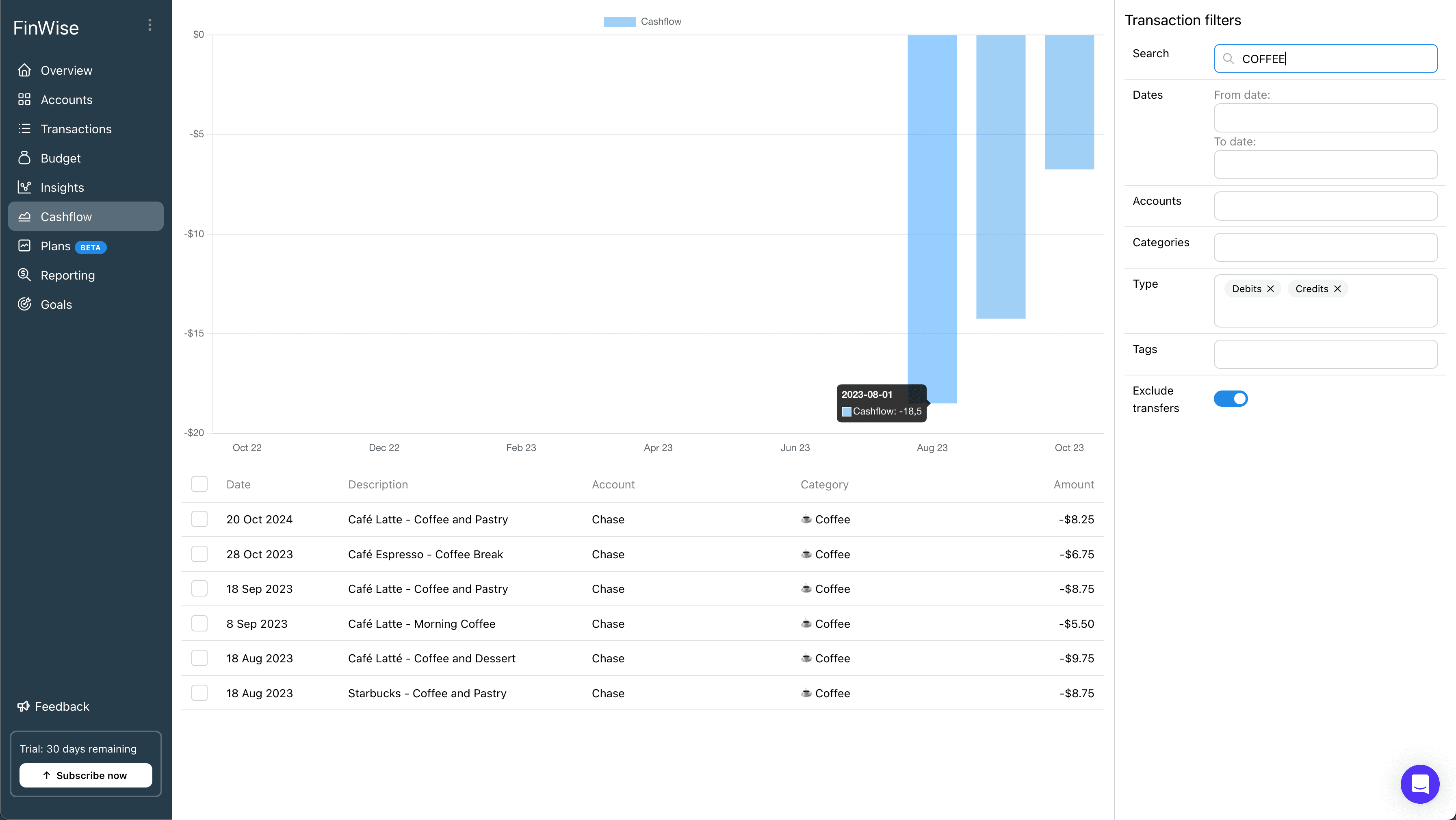
Task: Click the Subscribe now button
Action: click(86, 775)
